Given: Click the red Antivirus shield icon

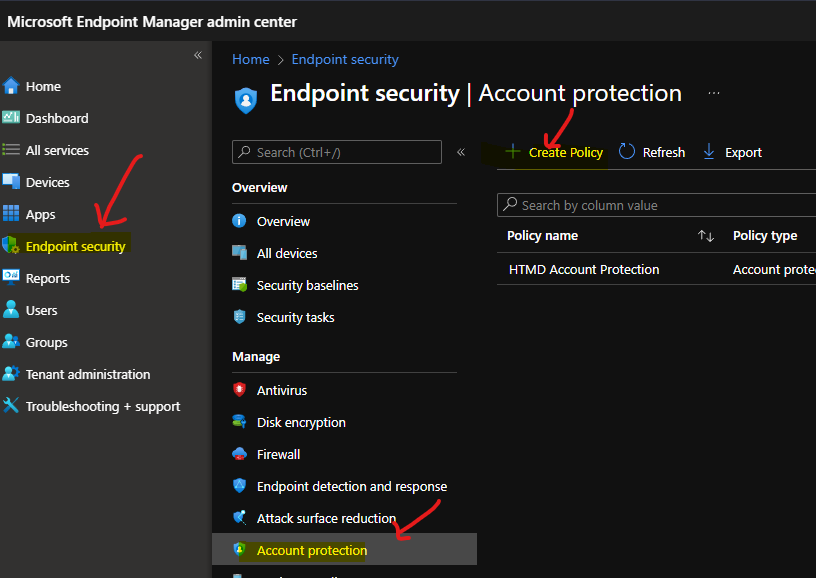Looking at the screenshot, I should 239,390.
